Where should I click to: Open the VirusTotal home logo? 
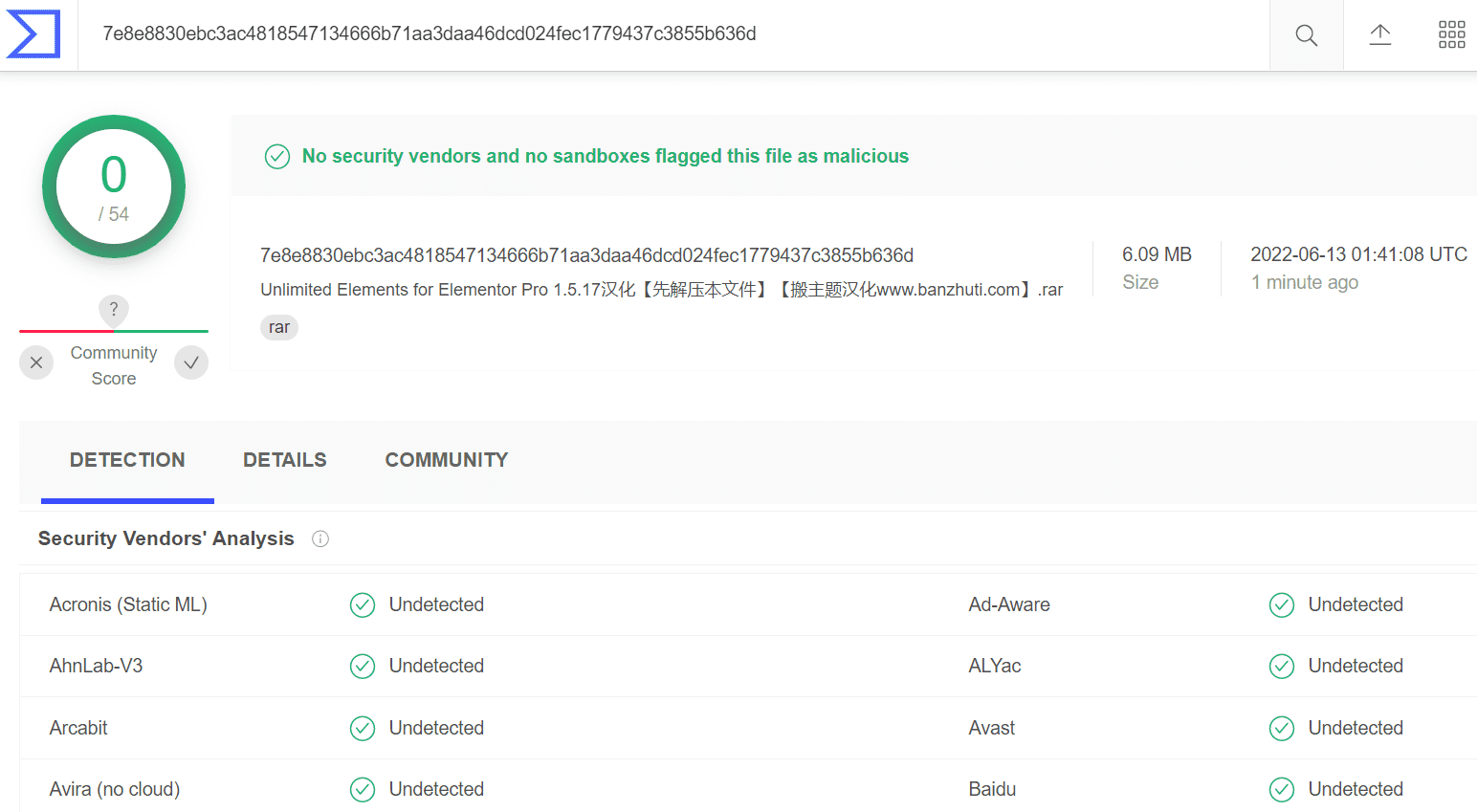(33, 34)
